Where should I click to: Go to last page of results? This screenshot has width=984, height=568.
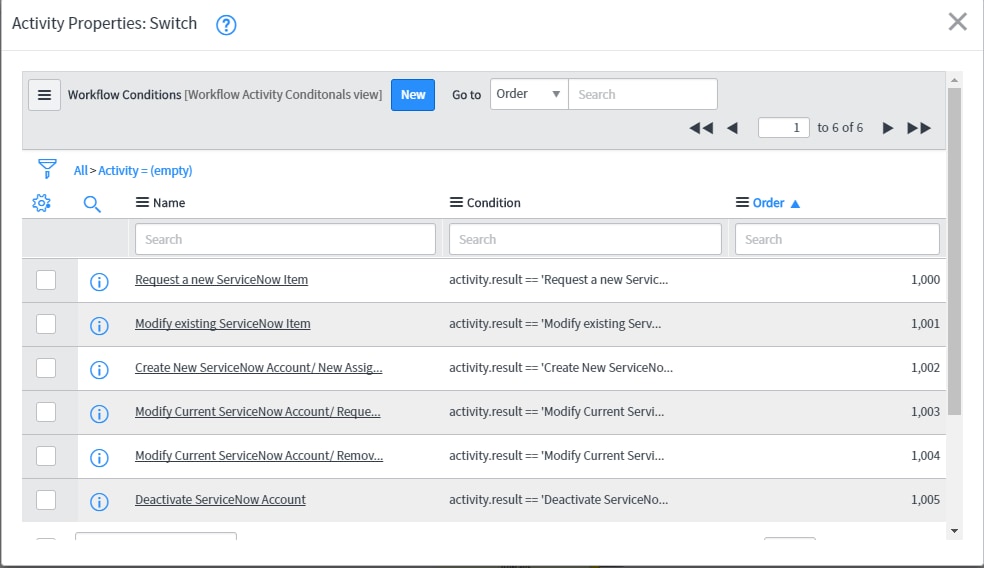pos(919,128)
